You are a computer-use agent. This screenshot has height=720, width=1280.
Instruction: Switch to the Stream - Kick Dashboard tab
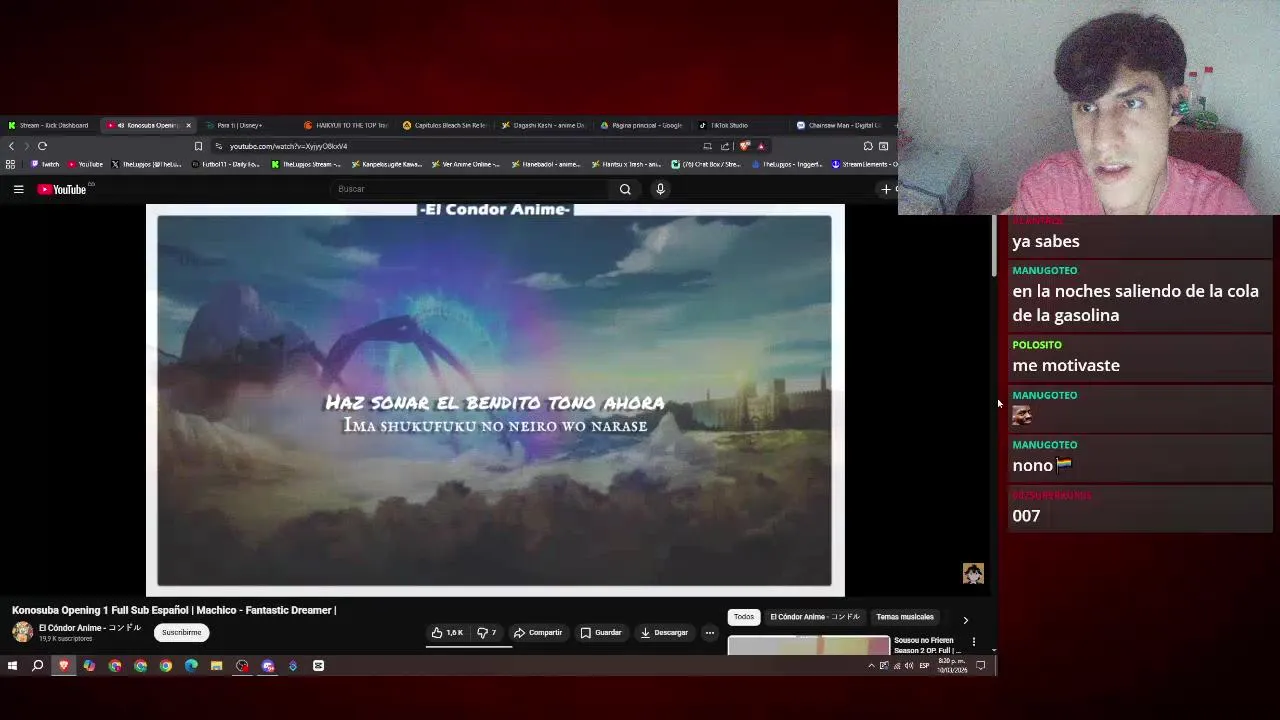coord(48,126)
